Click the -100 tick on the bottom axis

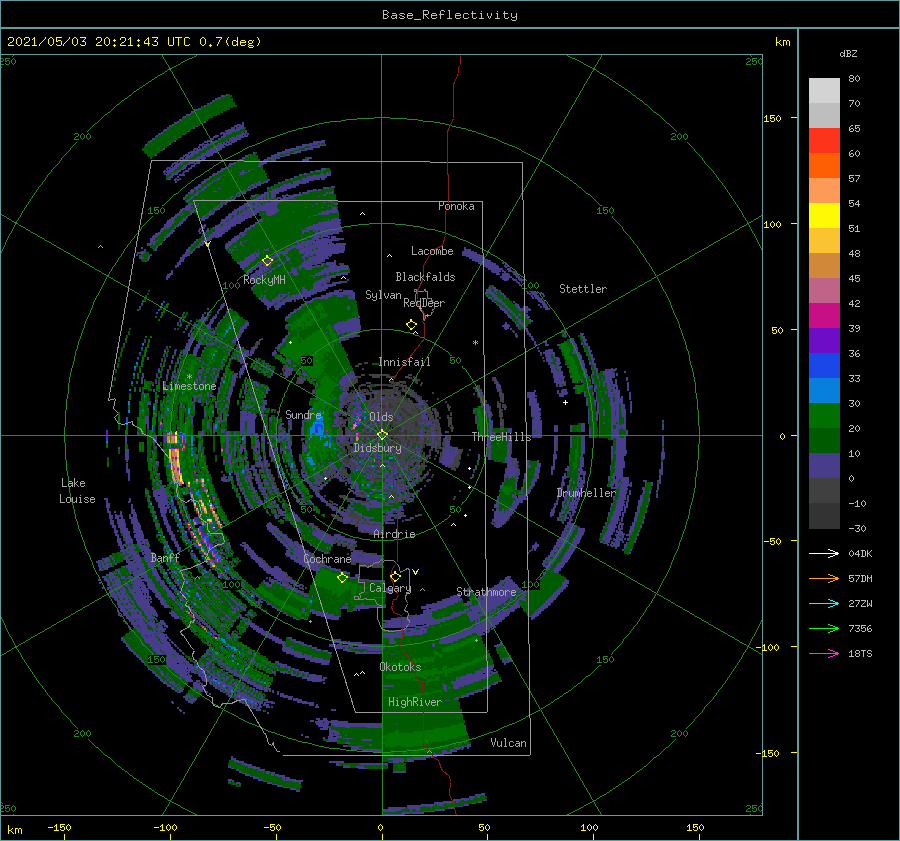165,827
